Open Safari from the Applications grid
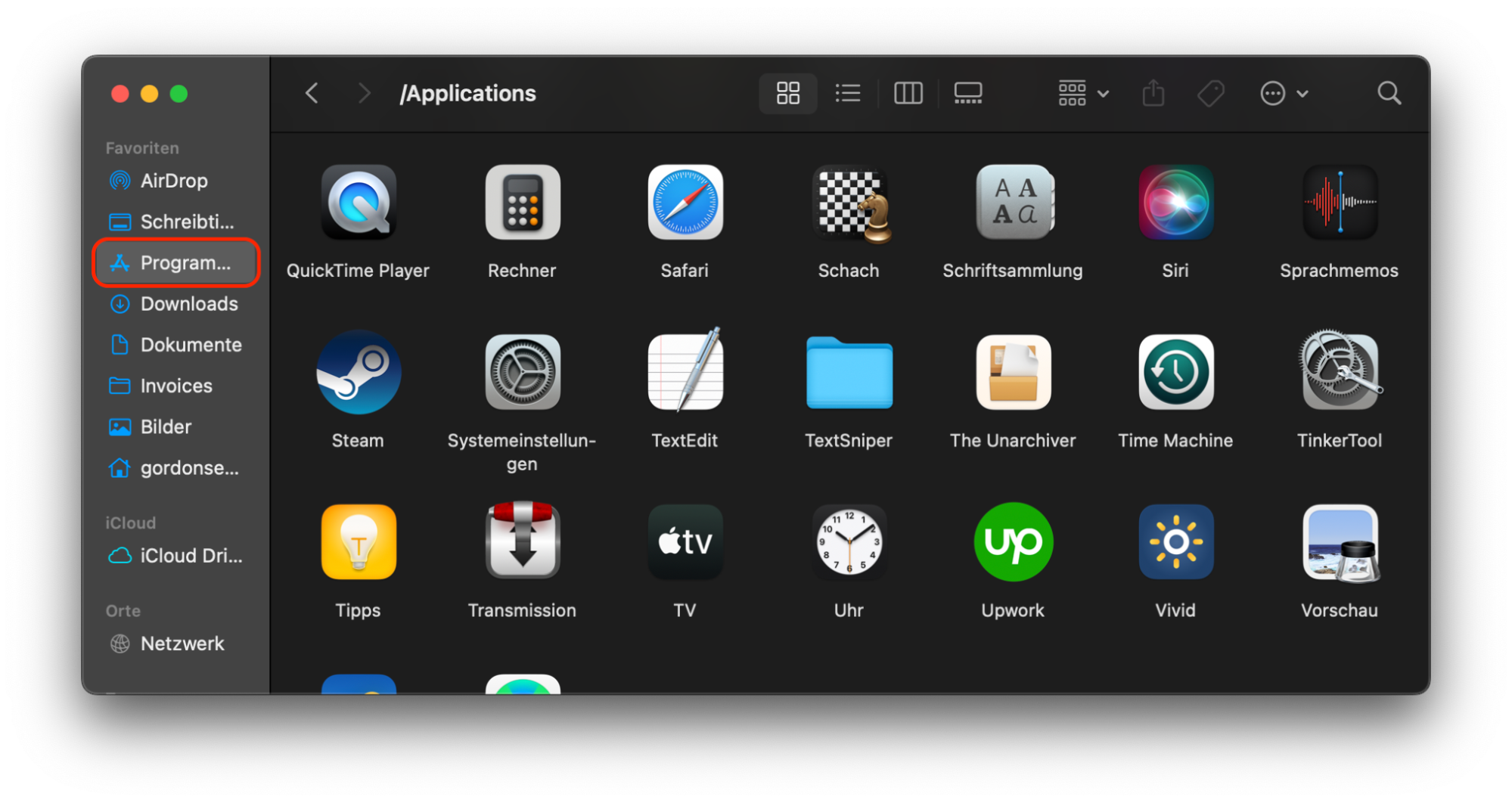1512x803 pixels. pos(685,203)
